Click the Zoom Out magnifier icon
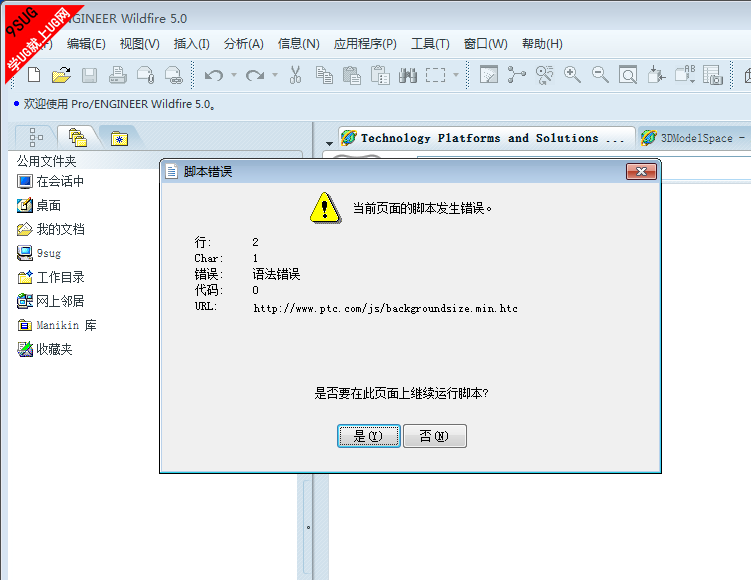Image resolution: width=751 pixels, height=580 pixels. point(600,75)
